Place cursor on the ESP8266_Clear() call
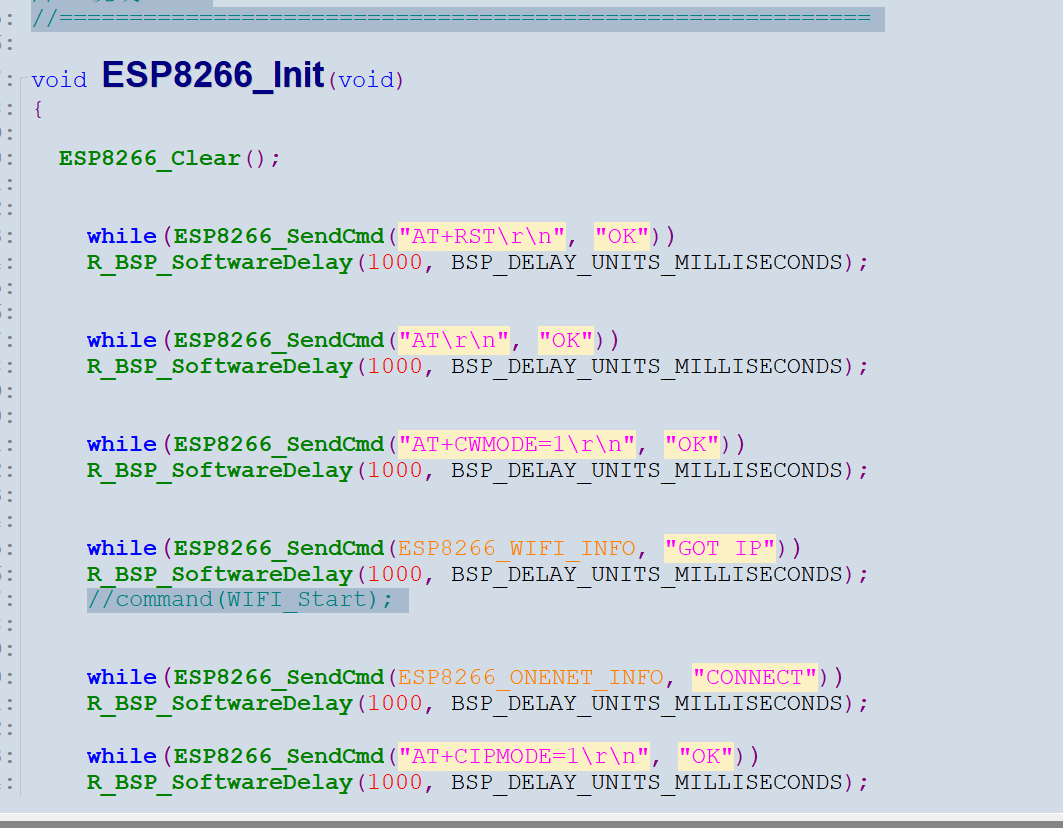 (169, 159)
